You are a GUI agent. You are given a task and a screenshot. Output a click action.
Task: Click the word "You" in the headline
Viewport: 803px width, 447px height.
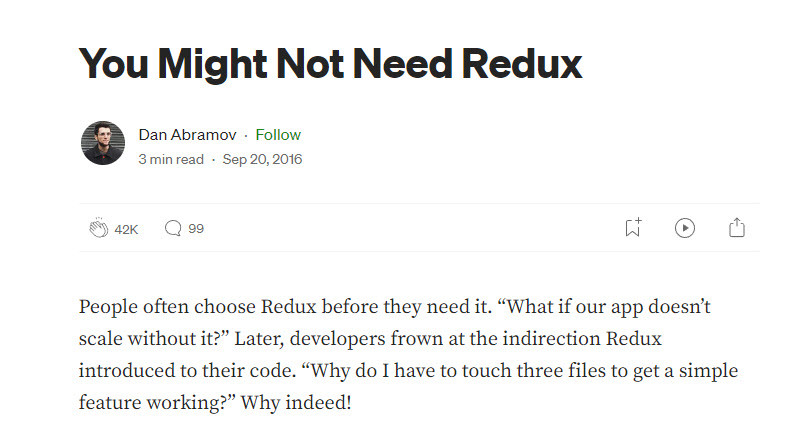pos(115,63)
